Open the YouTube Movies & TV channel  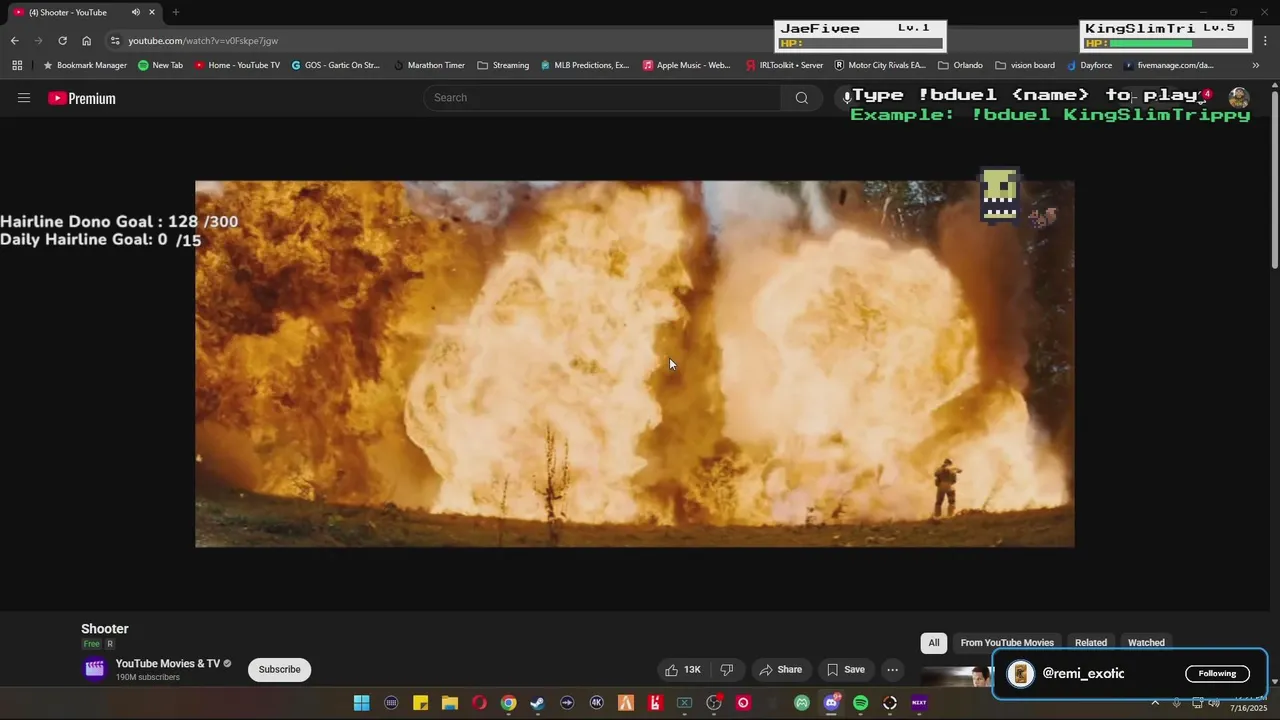click(167, 664)
